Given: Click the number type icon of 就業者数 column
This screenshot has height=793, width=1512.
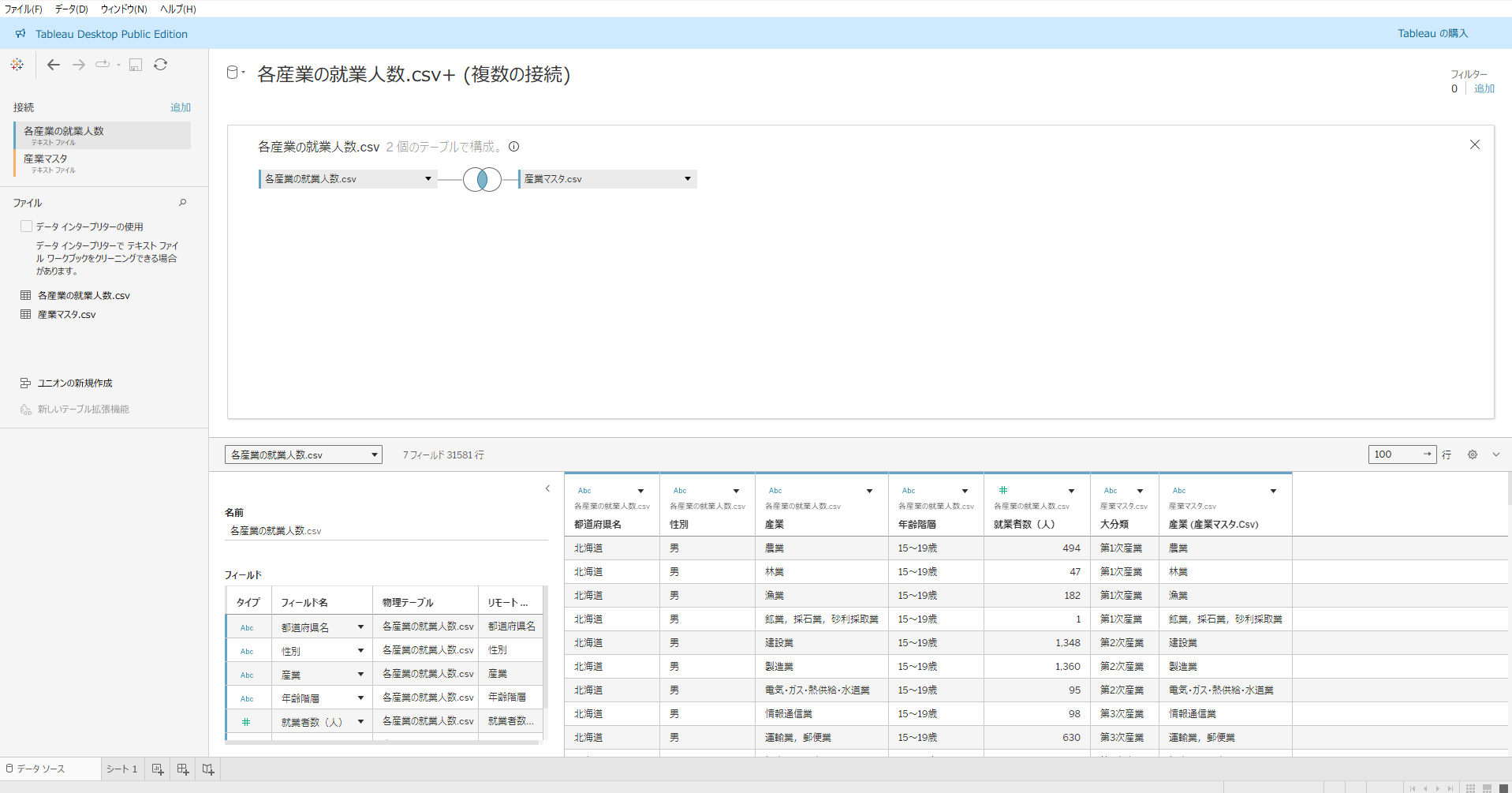Looking at the screenshot, I should pos(1003,491).
